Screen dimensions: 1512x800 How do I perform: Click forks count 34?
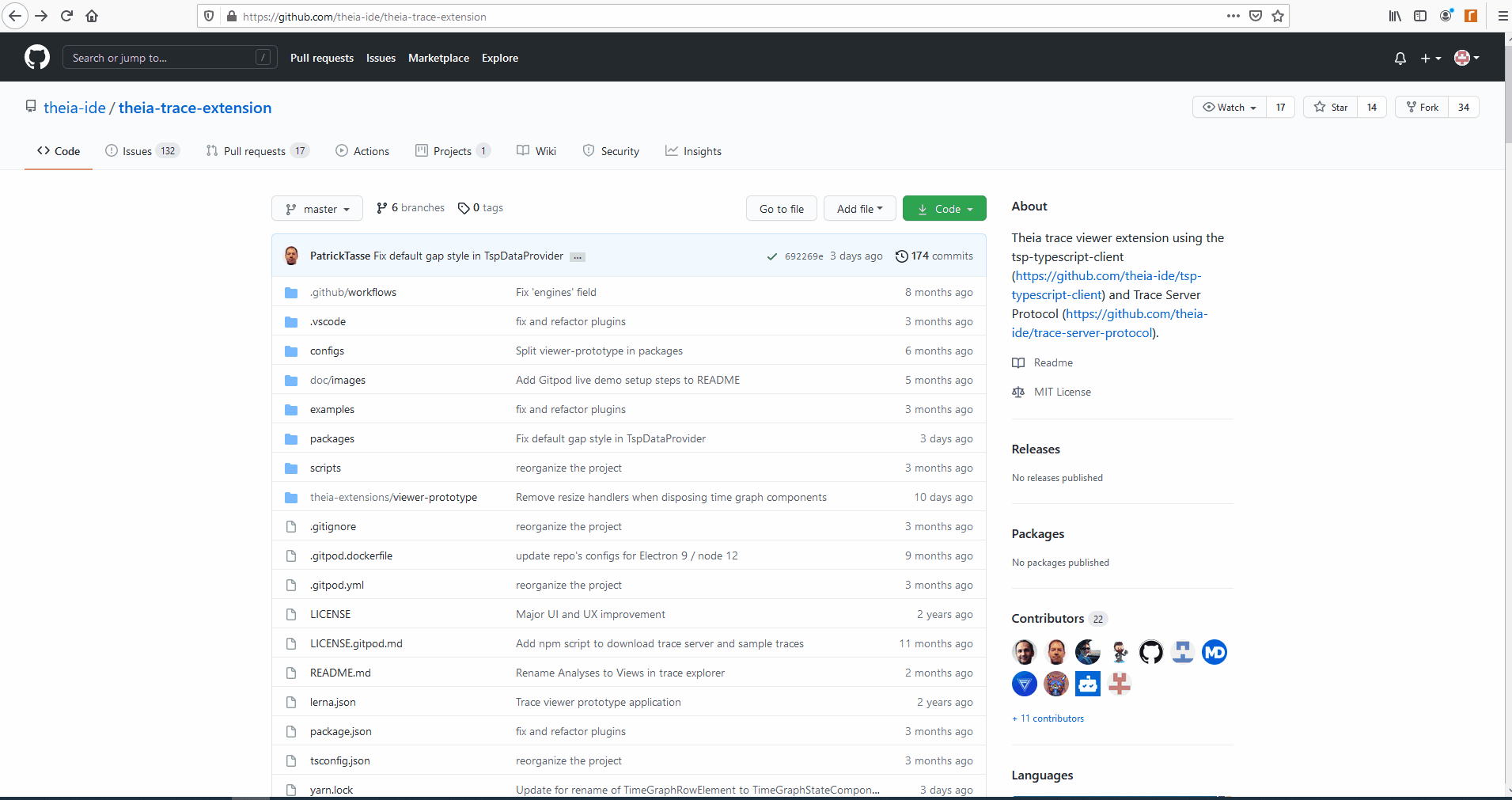pos(1464,107)
